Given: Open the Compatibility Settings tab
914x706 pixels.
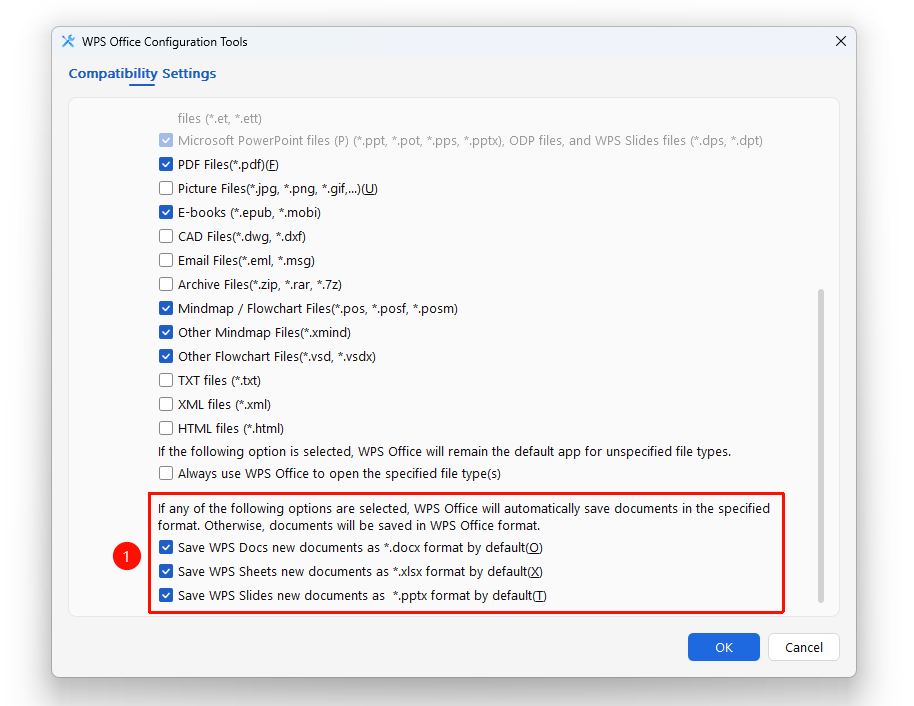Looking at the screenshot, I should tap(142, 73).
